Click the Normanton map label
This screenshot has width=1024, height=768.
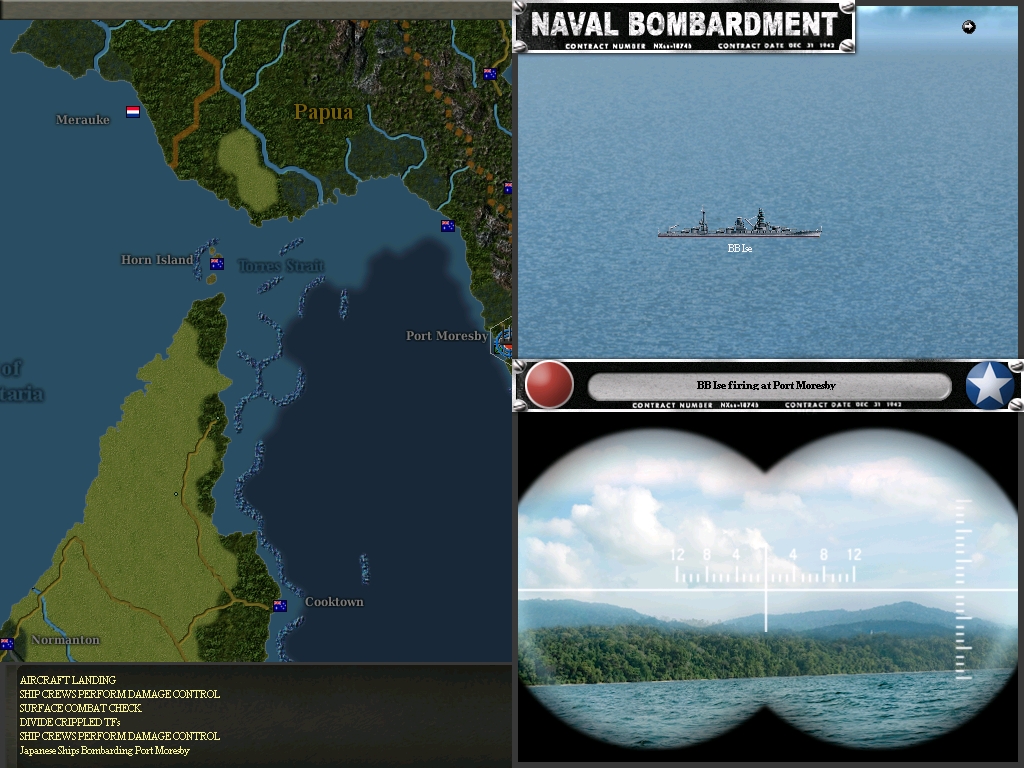point(65,640)
